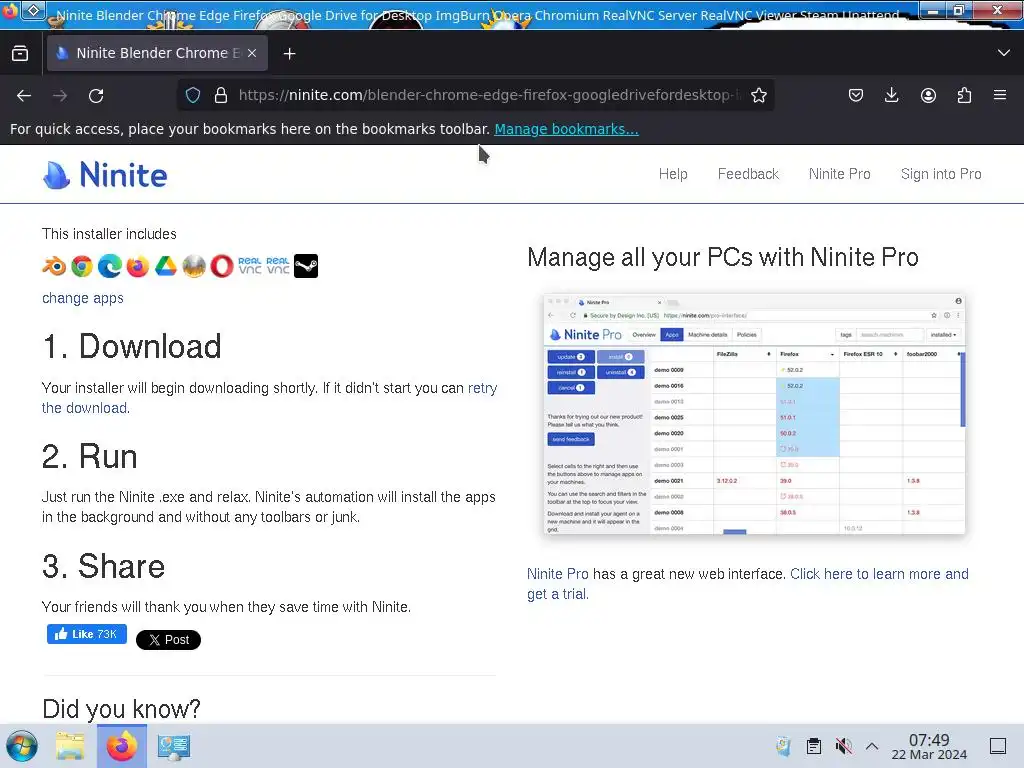Screen dimensions: 1024x768
Task: Open a new tab with the plus button
Action: click(x=289, y=54)
